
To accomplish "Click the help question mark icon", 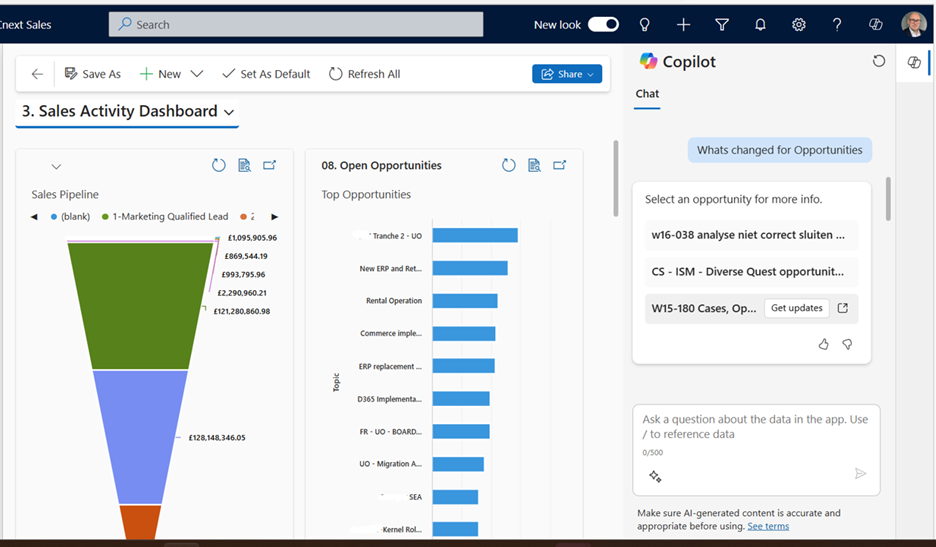I will [837, 25].
